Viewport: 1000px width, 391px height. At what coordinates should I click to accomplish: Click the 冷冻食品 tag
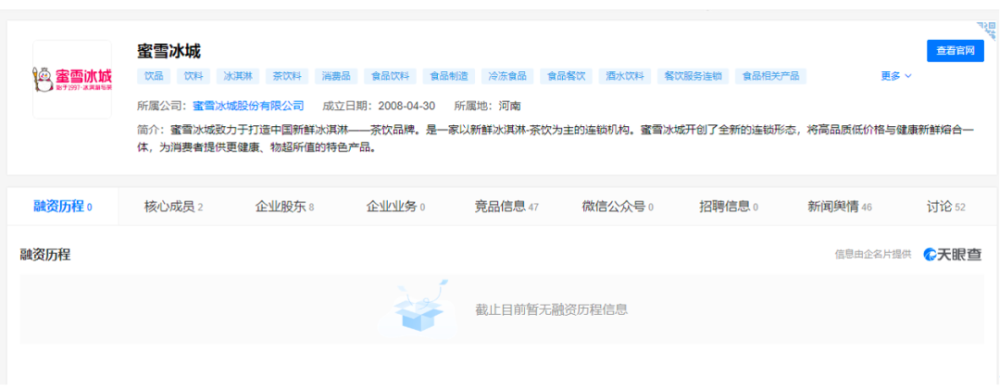click(x=508, y=77)
